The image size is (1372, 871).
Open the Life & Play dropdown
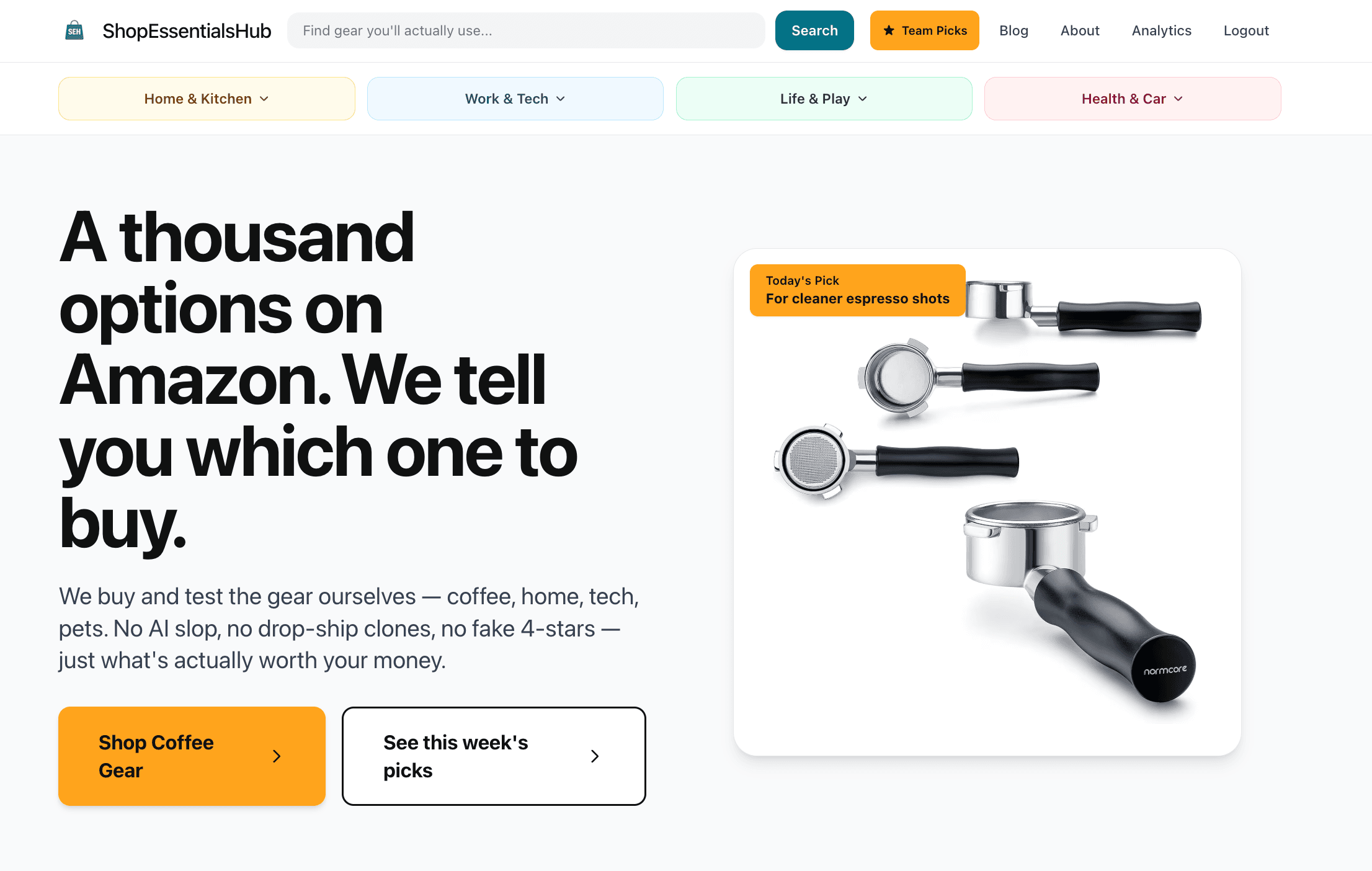coord(824,98)
